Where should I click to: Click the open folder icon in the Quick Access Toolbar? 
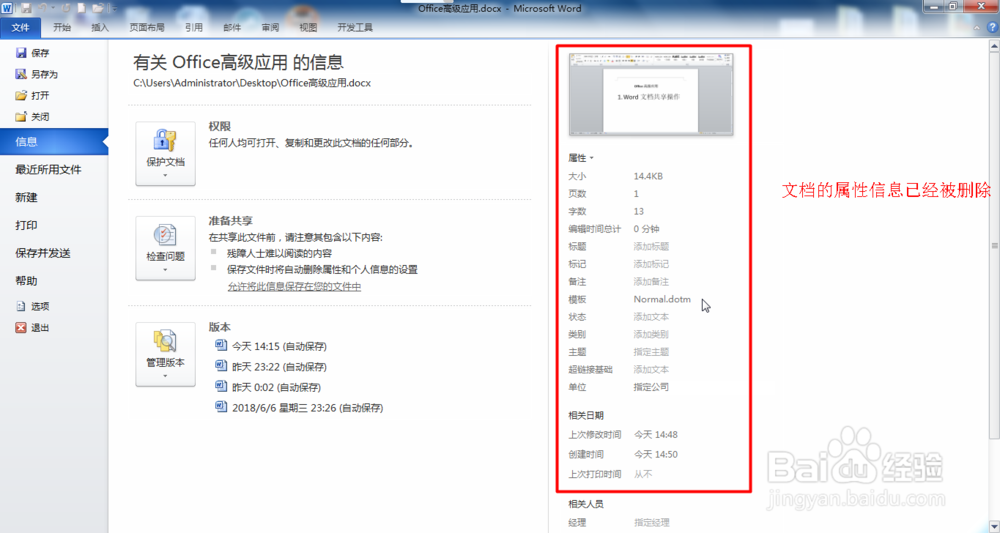click(98, 9)
